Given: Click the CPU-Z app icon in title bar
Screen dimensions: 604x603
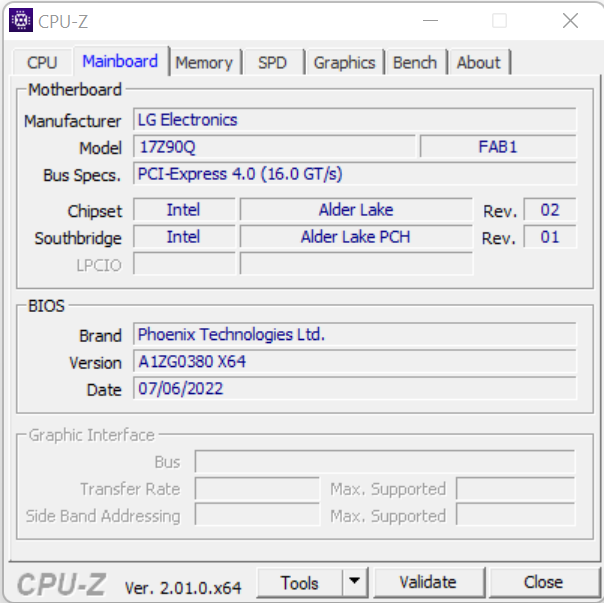Looking at the screenshot, I should (x=21, y=20).
